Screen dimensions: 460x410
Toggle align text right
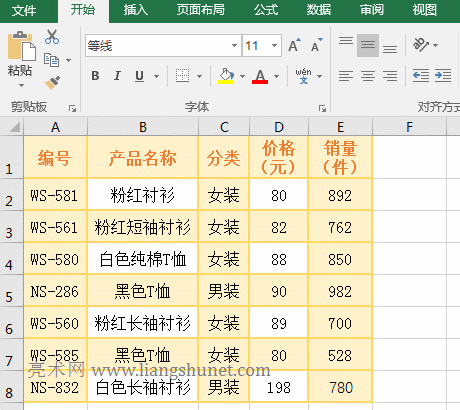tap(390, 76)
